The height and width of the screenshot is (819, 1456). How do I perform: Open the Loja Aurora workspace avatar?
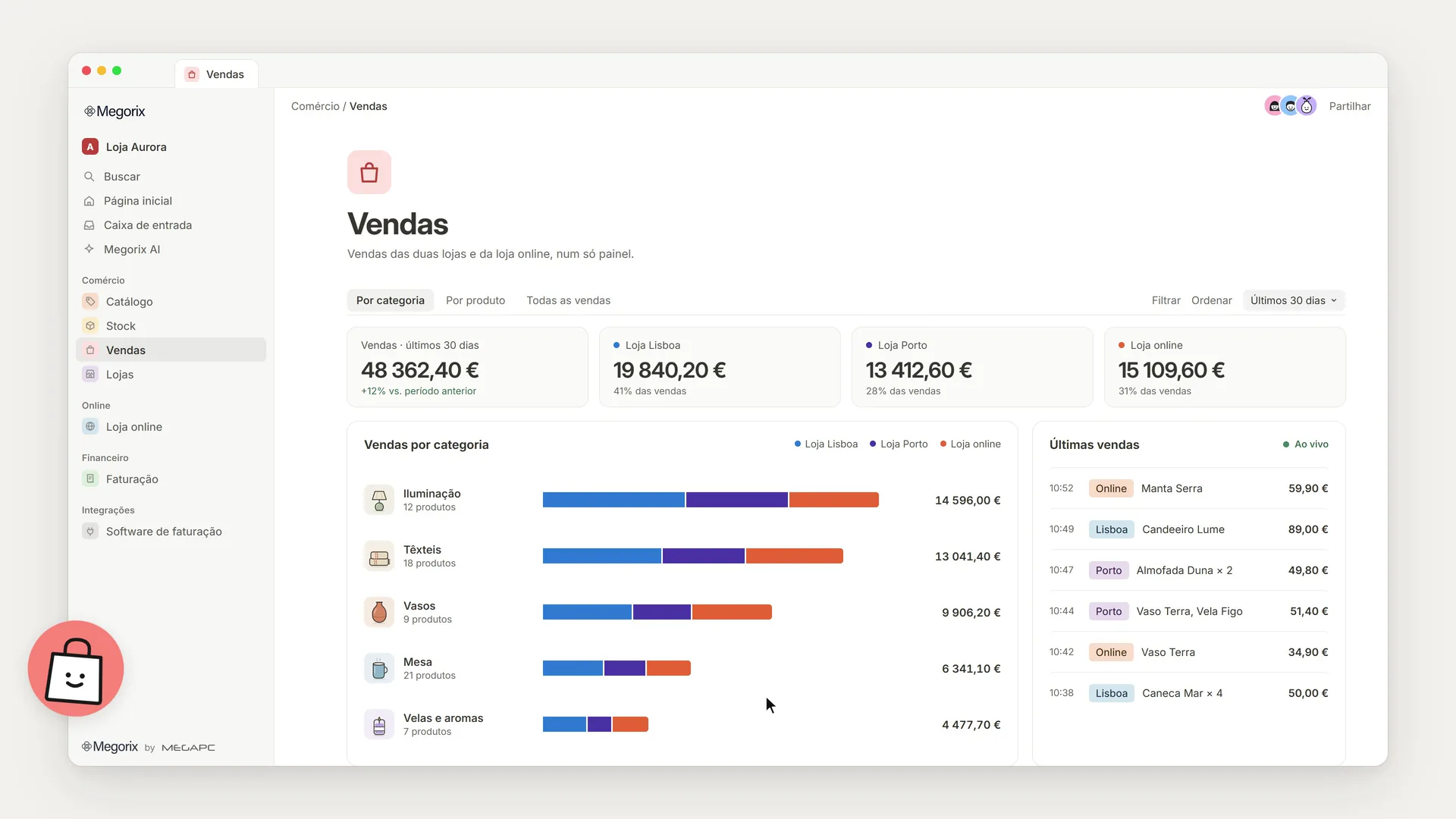click(x=90, y=147)
